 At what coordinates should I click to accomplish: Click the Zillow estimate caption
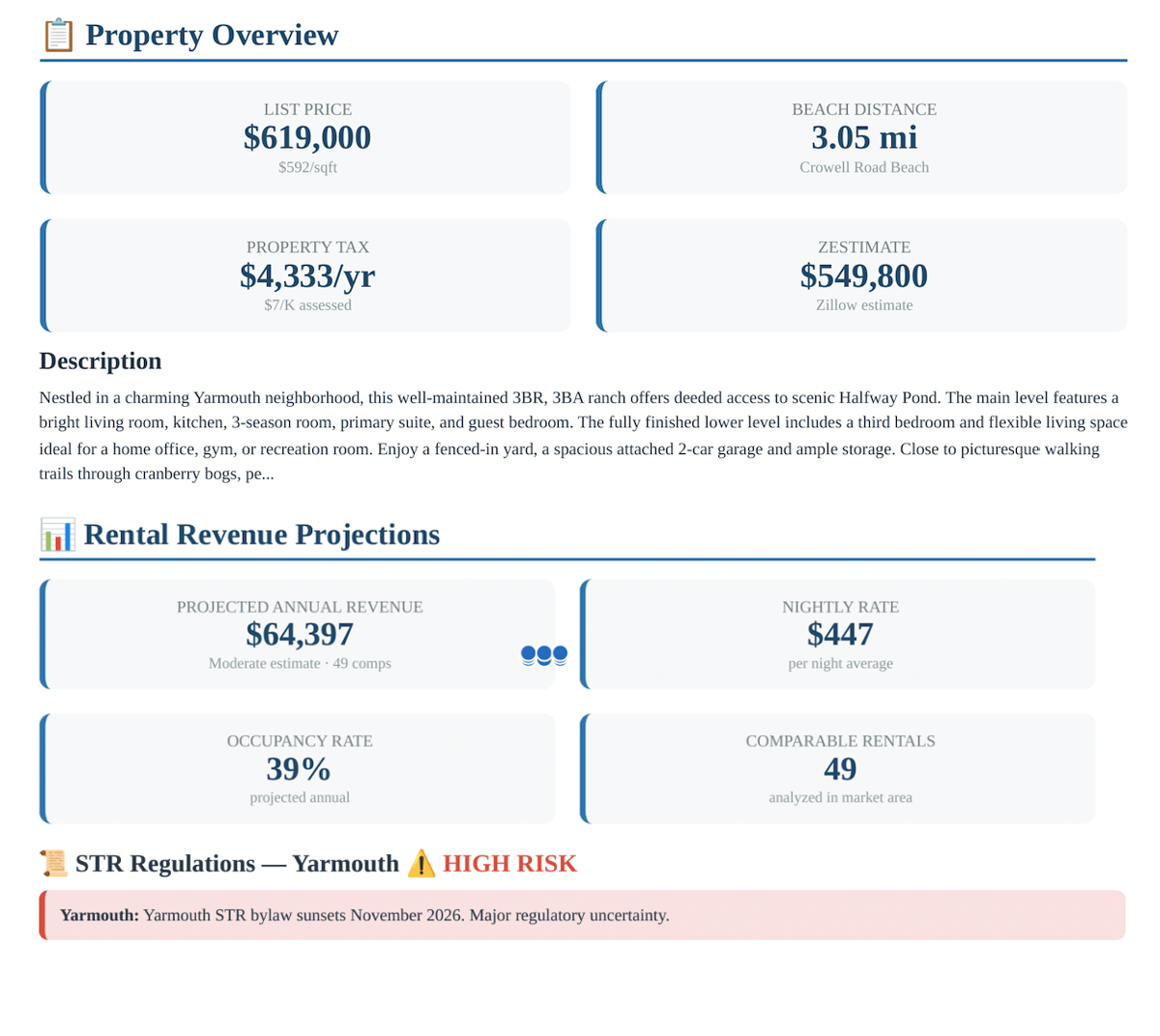tap(863, 305)
